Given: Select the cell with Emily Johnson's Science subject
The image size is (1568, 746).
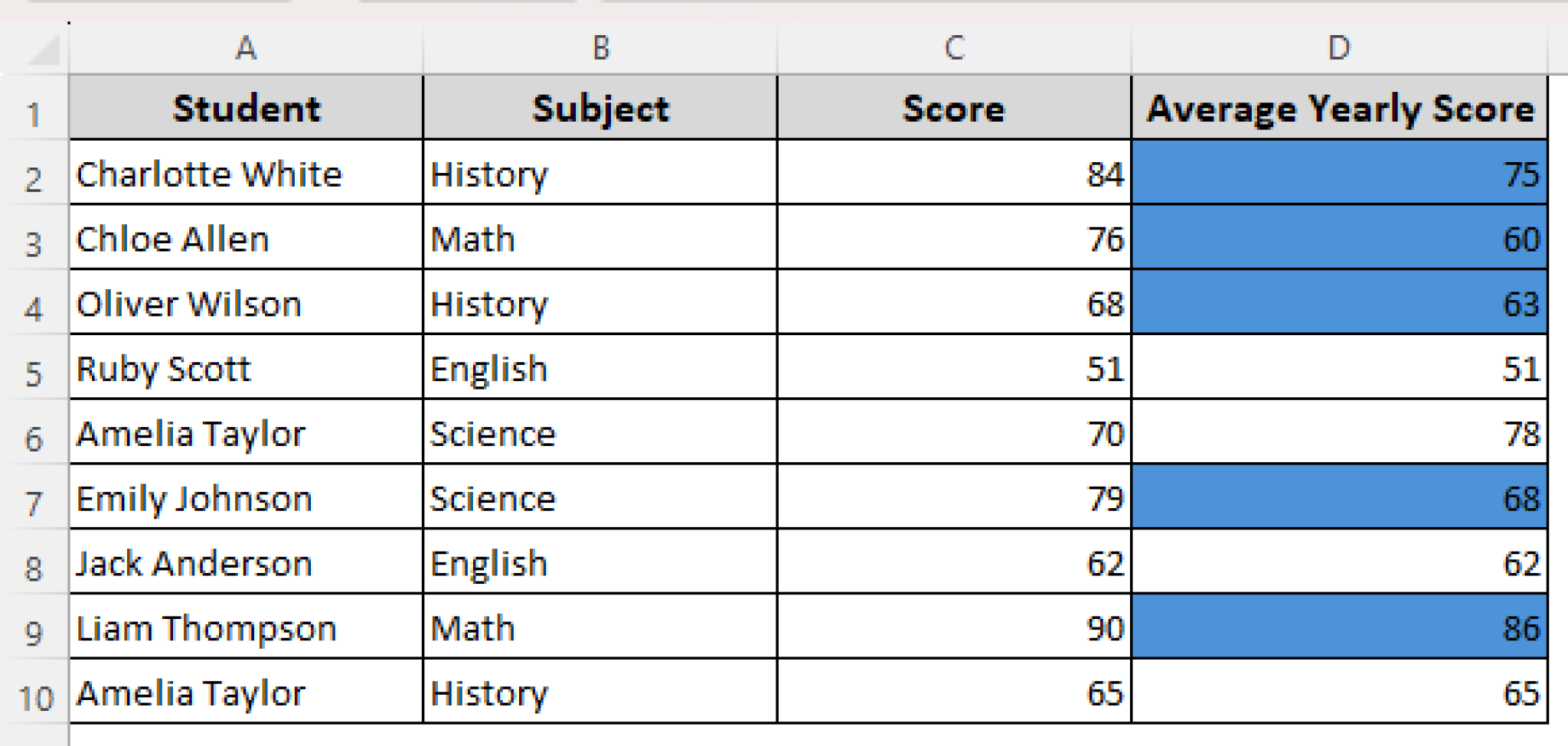Looking at the screenshot, I should 599,499.
